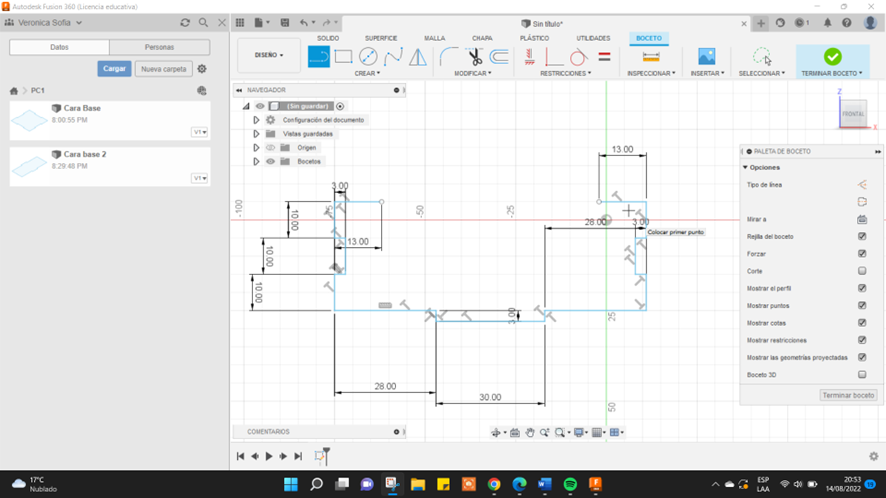Toggle the Forzar checkbox
This screenshot has height=498, width=886.
pos(862,254)
